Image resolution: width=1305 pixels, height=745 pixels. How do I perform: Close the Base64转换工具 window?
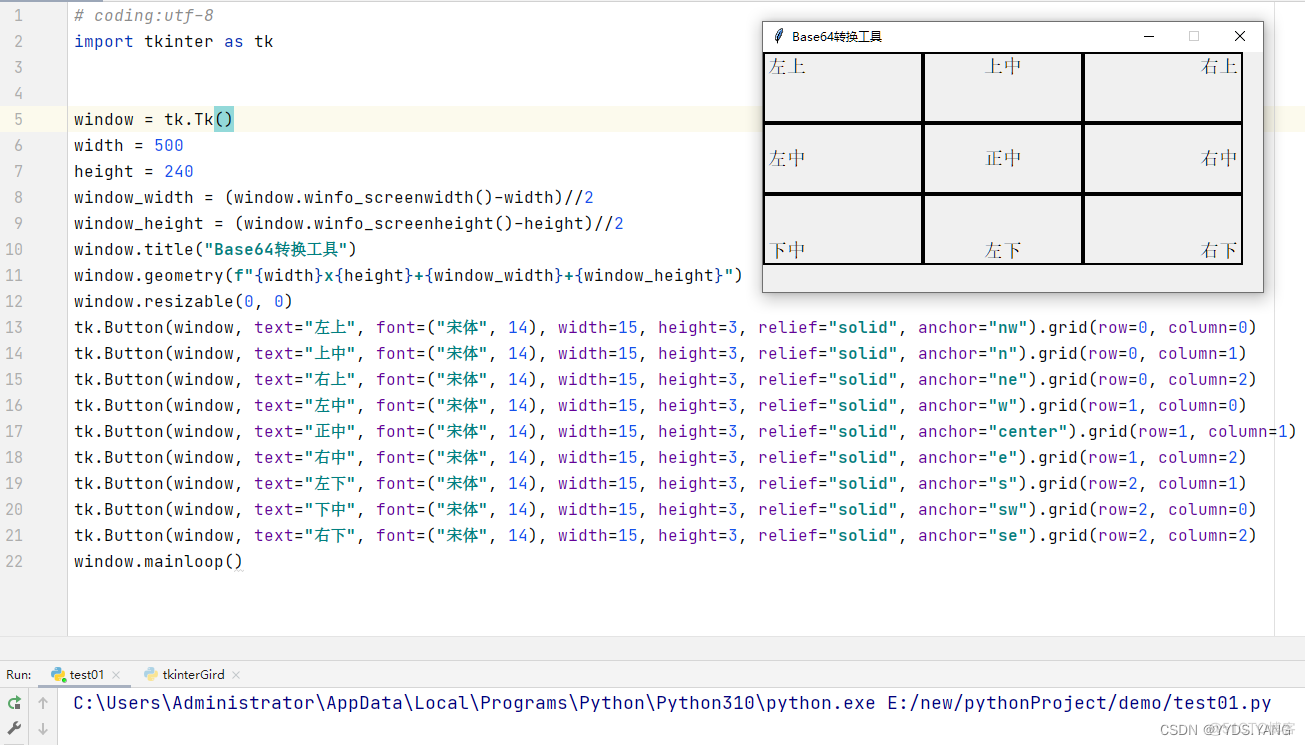click(1240, 36)
